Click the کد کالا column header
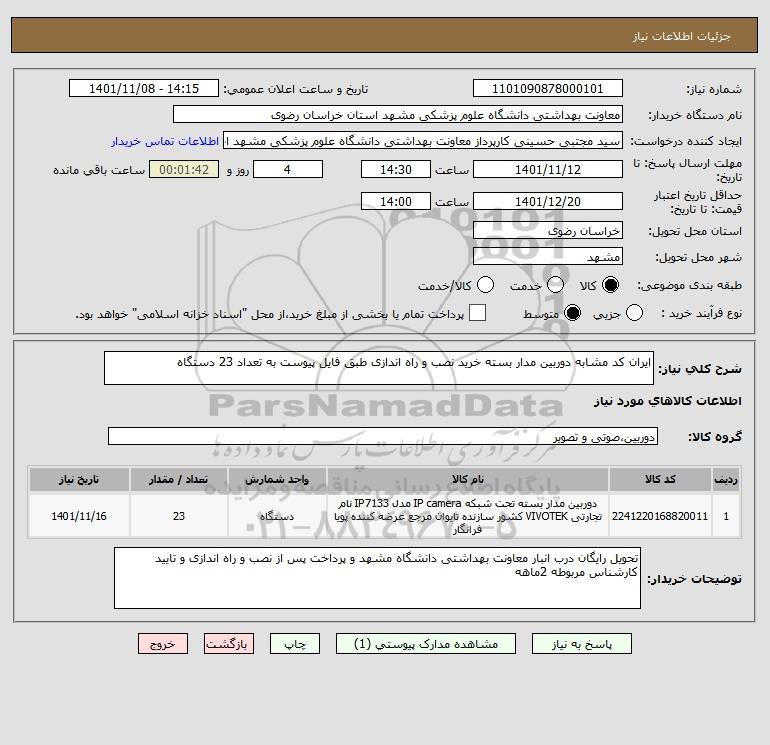This screenshot has width=770, height=745. [x=660, y=479]
